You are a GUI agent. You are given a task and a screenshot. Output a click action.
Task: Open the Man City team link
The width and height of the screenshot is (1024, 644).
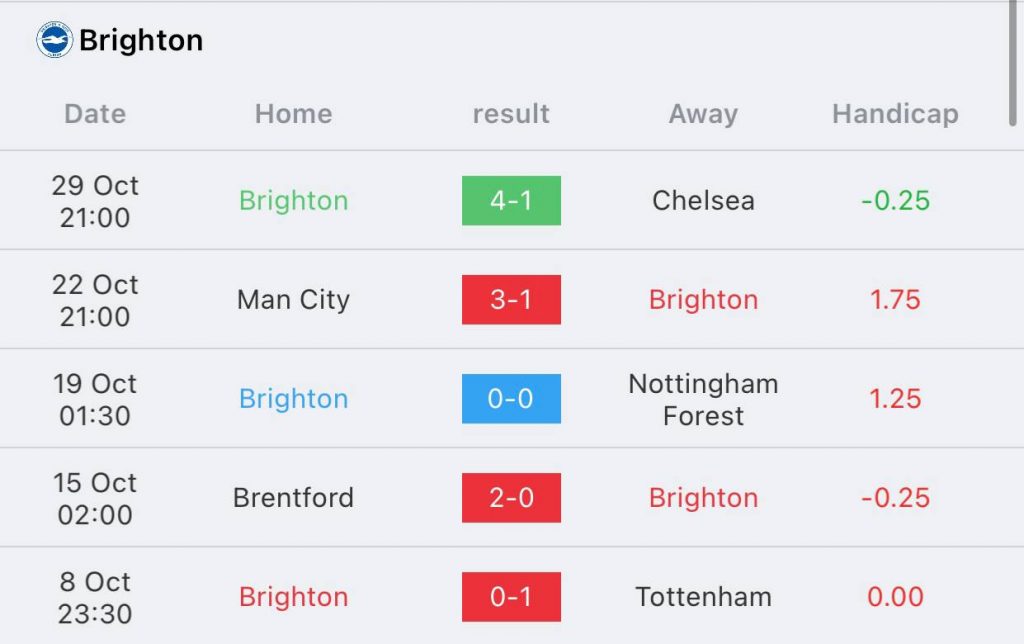pyautogui.click(x=293, y=300)
